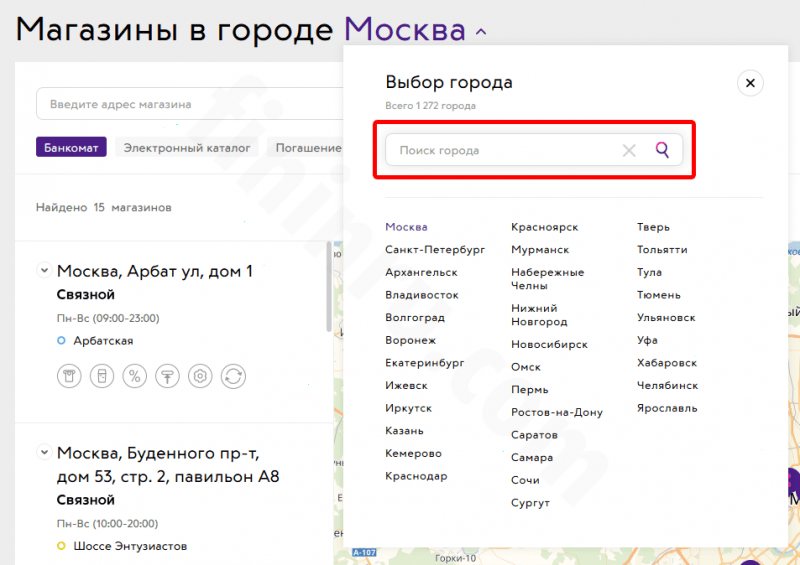The image size is (800, 565).
Task: Select Тольятти city
Action: pyautogui.click(x=662, y=250)
